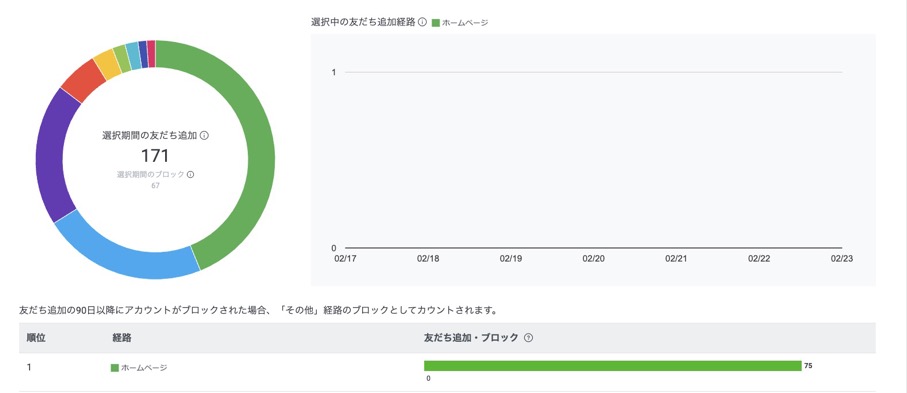
Task: Click info icon next to 選択中の友だち追加経路
Action: tap(422, 23)
